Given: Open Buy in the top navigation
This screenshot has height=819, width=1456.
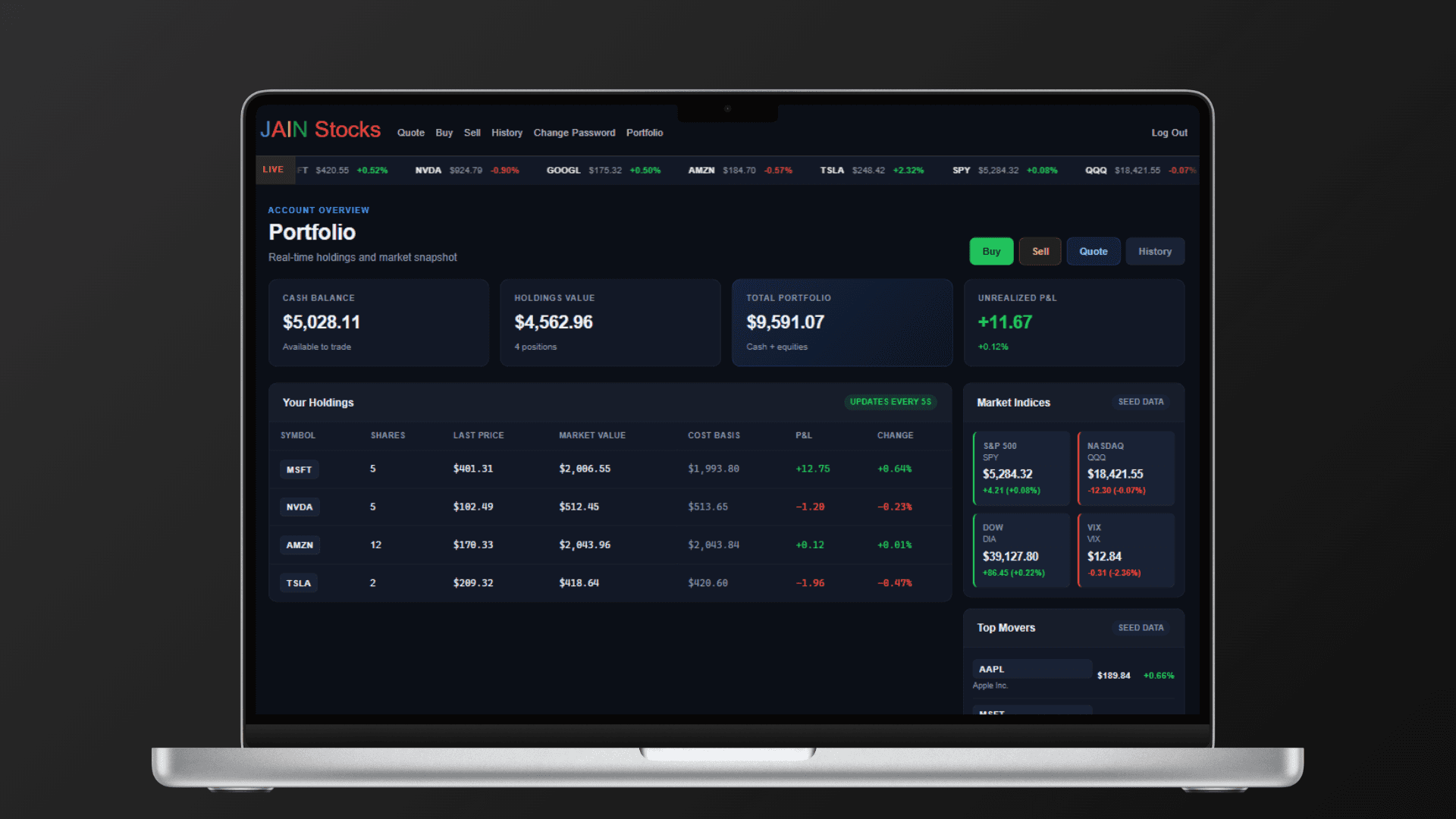Looking at the screenshot, I should tap(444, 133).
